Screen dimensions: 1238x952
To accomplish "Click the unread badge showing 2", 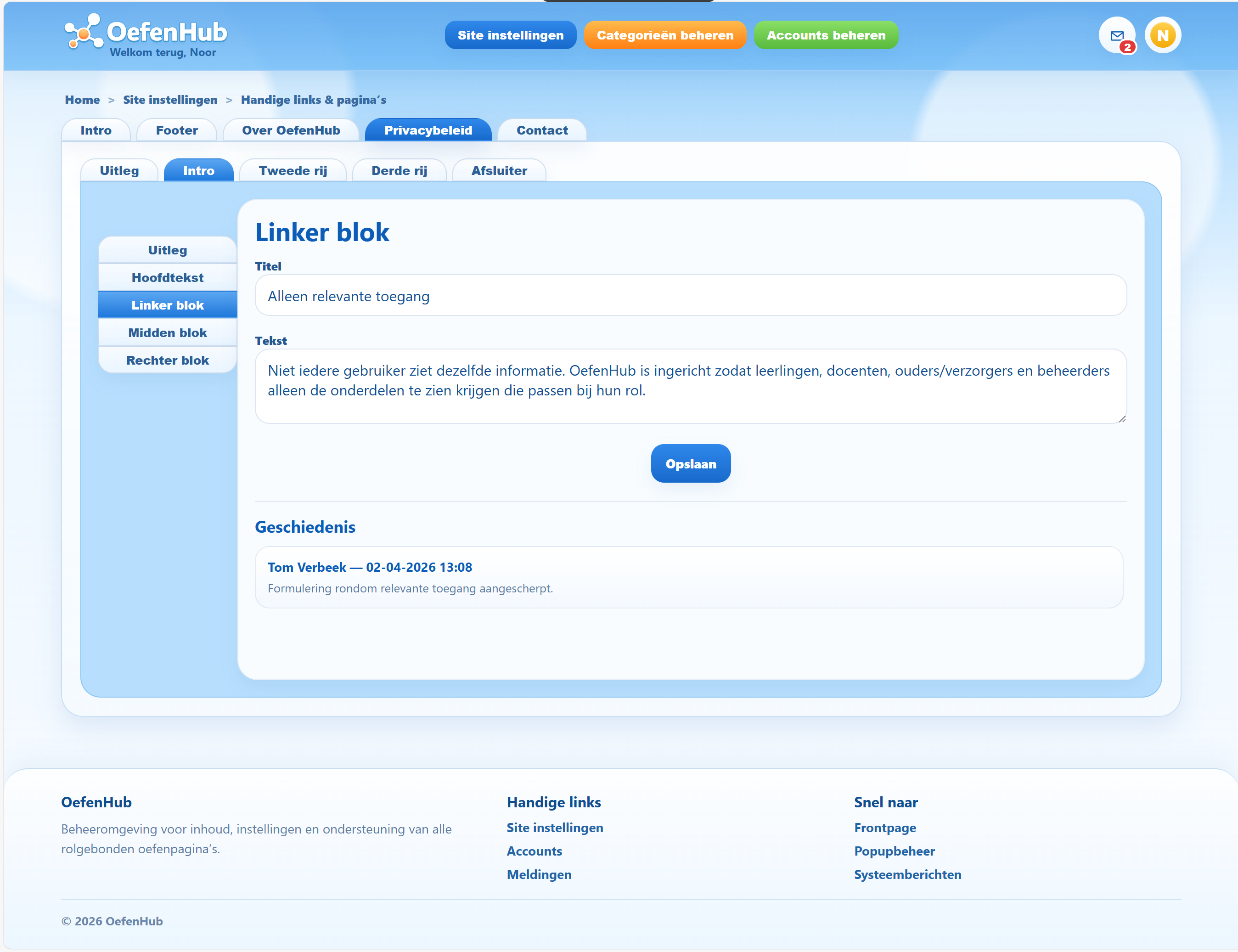I will [x=1127, y=47].
